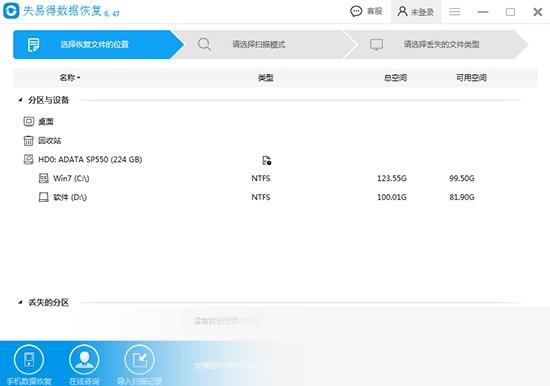550x386 pixels.
Task: Click the file icon in HD0 type column
Action: click(x=267, y=160)
